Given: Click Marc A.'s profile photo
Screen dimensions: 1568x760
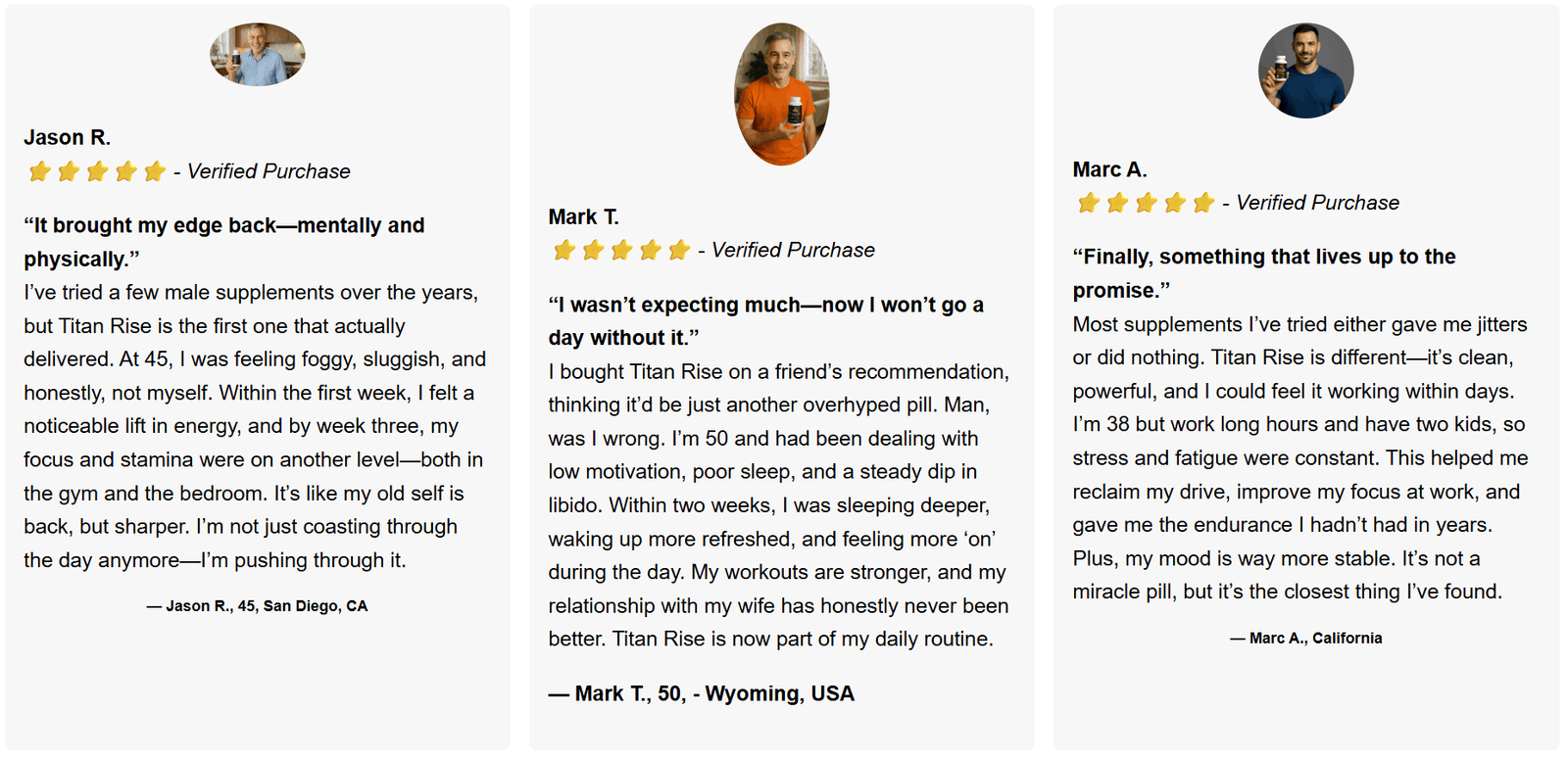Looking at the screenshot, I should click(1305, 71).
